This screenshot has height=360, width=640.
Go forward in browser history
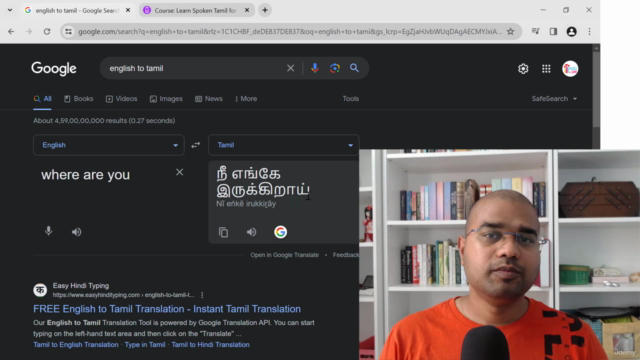pyautogui.click(x=29, y=31)
